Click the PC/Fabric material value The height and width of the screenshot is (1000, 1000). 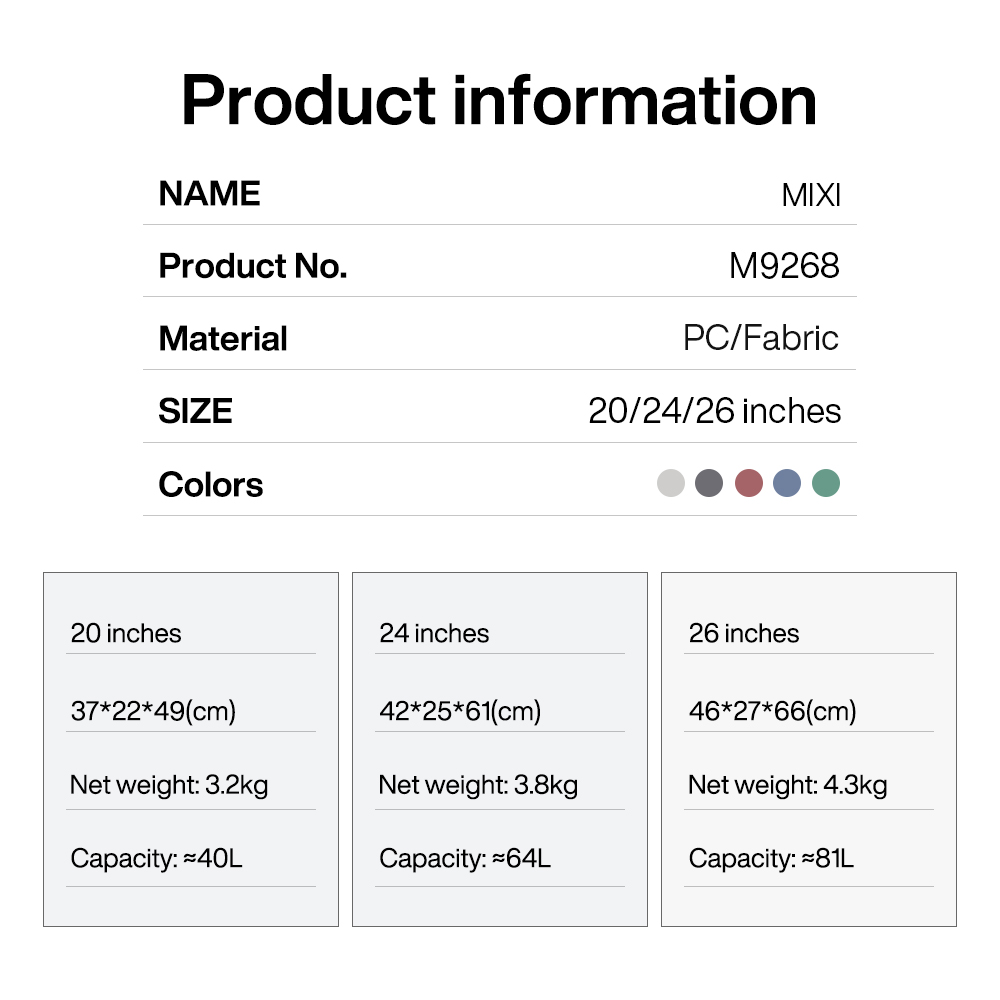[760, 338]
